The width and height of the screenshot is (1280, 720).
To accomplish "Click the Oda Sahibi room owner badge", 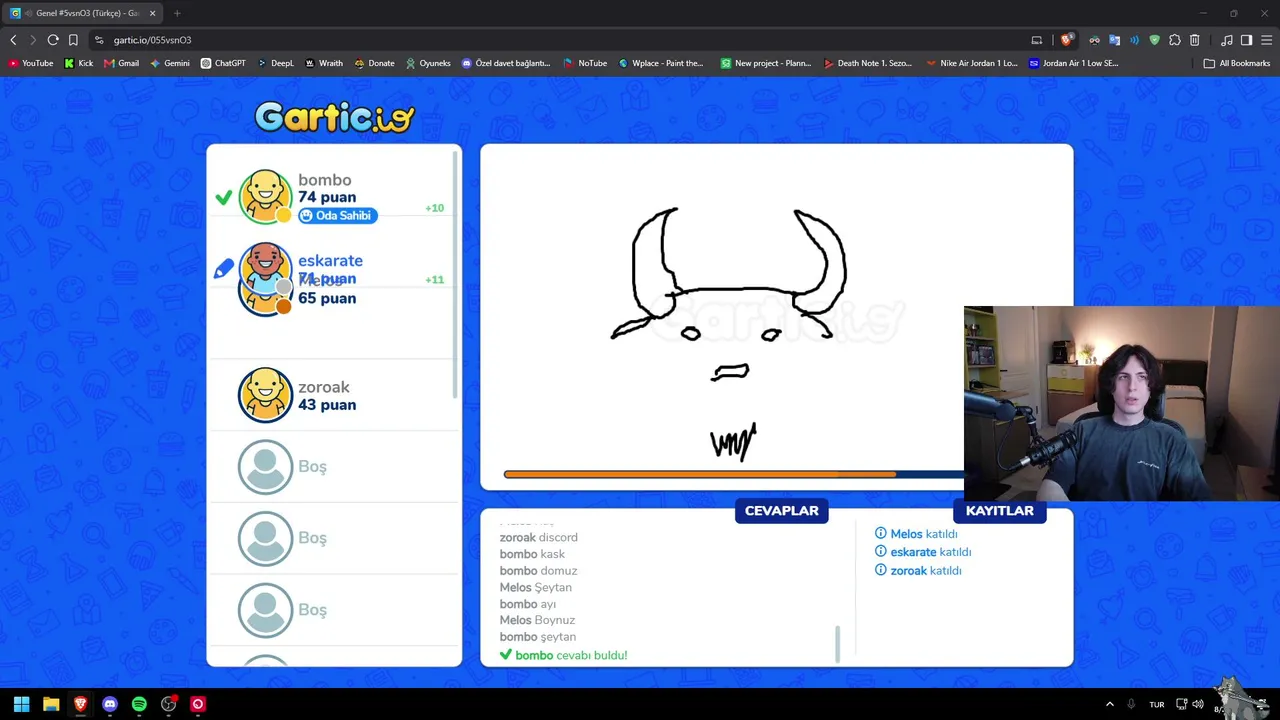I will click(x=337, y=216).
